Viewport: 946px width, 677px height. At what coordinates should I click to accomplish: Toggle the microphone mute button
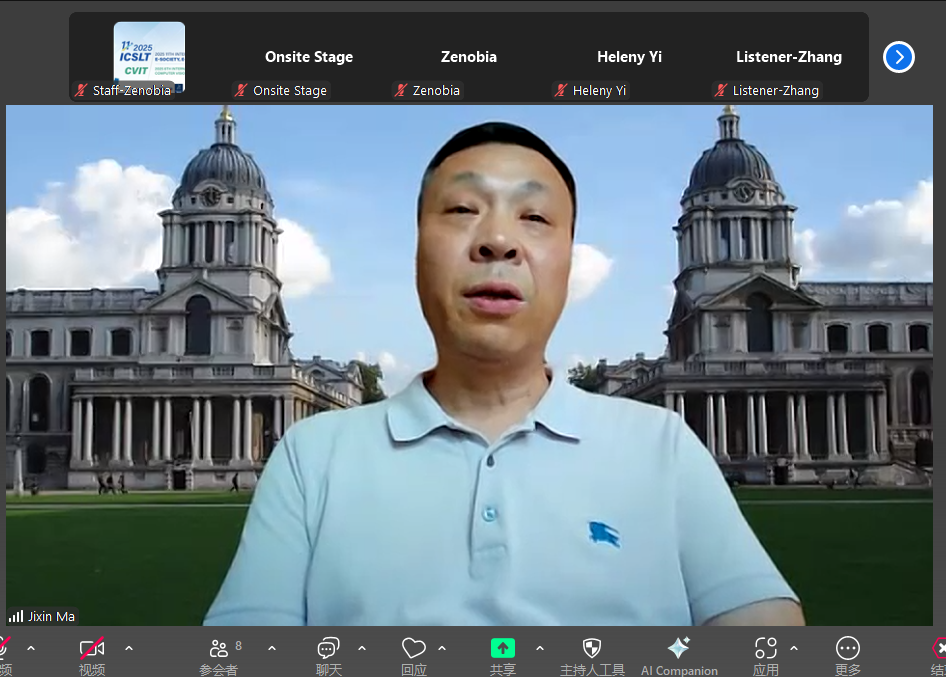pyautogui.click(x=4, y=649)
